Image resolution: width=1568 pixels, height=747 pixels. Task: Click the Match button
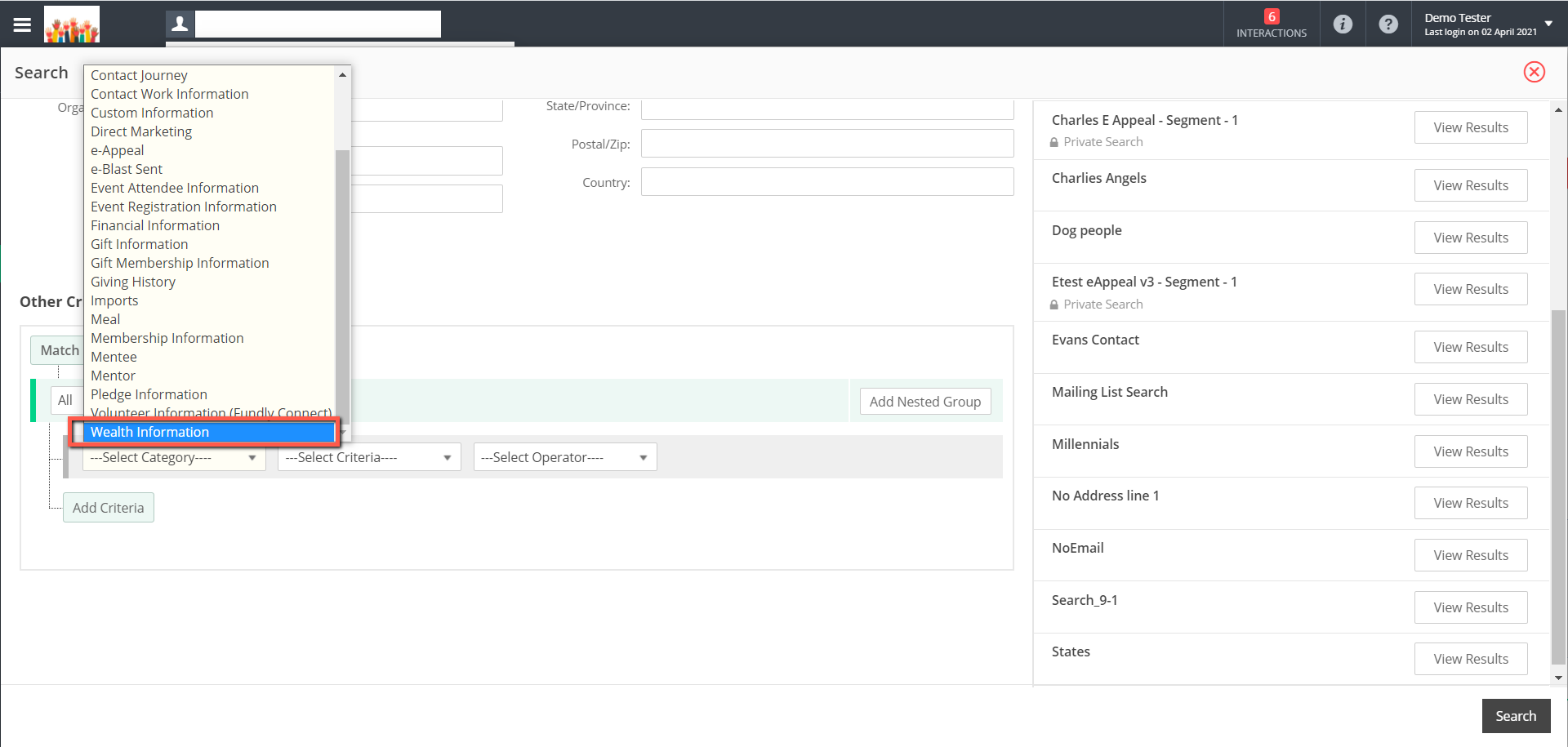pyautogui.click(x=57, y=350)
